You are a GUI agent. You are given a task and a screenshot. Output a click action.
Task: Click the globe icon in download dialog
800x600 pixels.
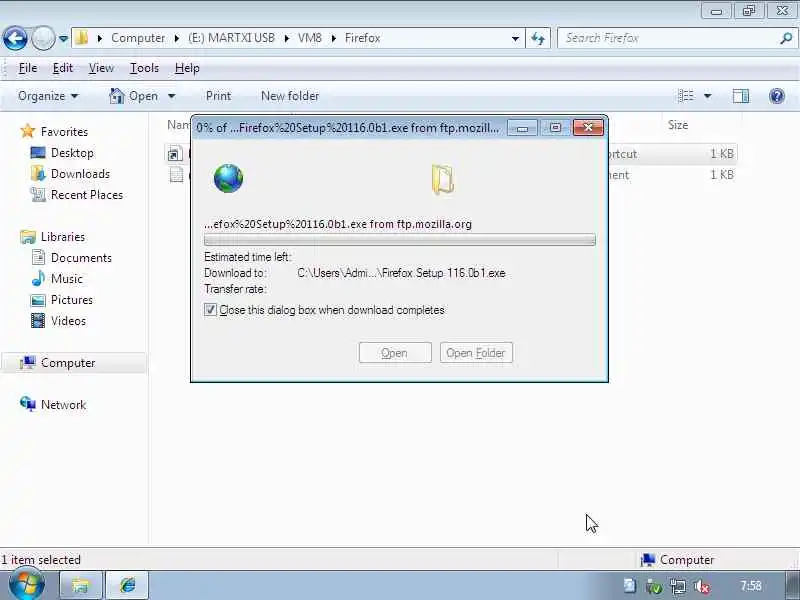[x=228, y=178]
